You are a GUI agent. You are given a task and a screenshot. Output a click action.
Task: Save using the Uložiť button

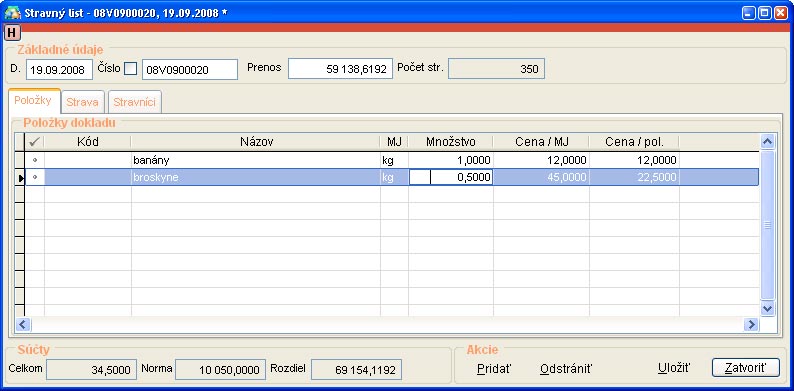coord(674,368)
